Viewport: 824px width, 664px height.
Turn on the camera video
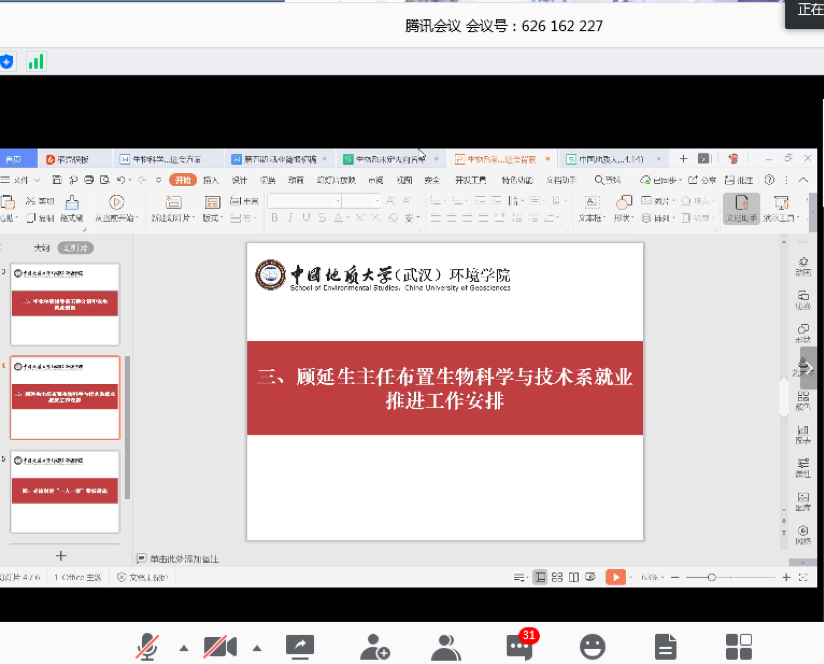pyautogui.click(x=220, y=647)
